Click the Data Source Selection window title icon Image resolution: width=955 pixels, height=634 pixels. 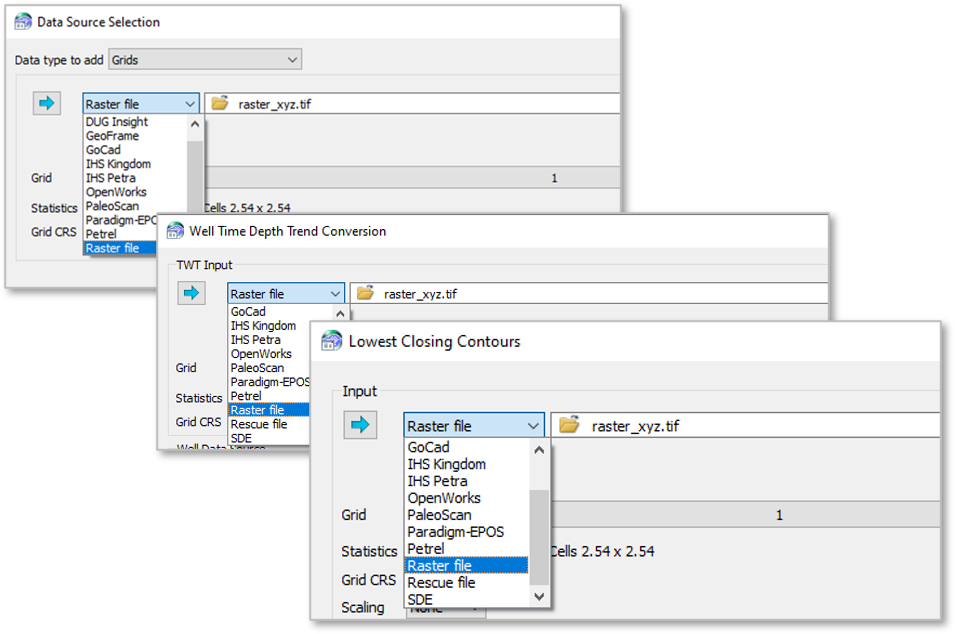point(23,22)
